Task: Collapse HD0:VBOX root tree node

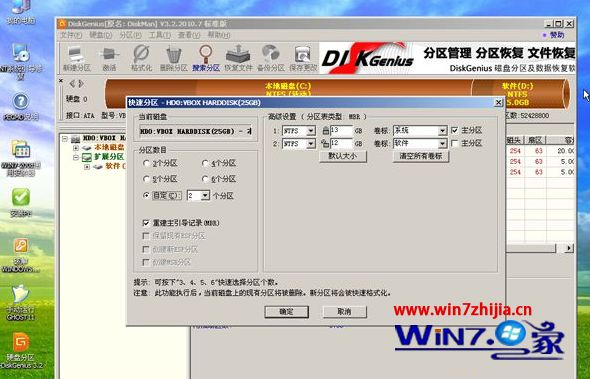Action: pyautogui.click(x=65, y=139)
